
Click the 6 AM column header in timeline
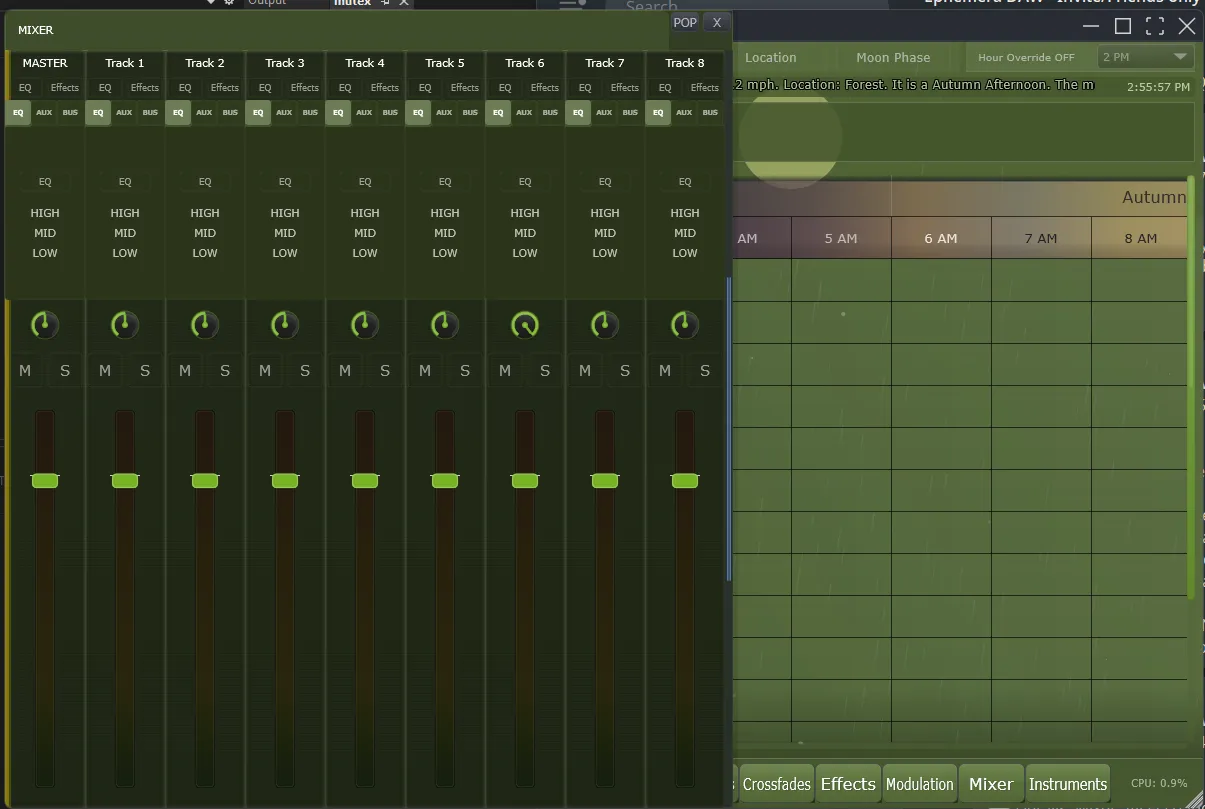(x=940, y=239)
